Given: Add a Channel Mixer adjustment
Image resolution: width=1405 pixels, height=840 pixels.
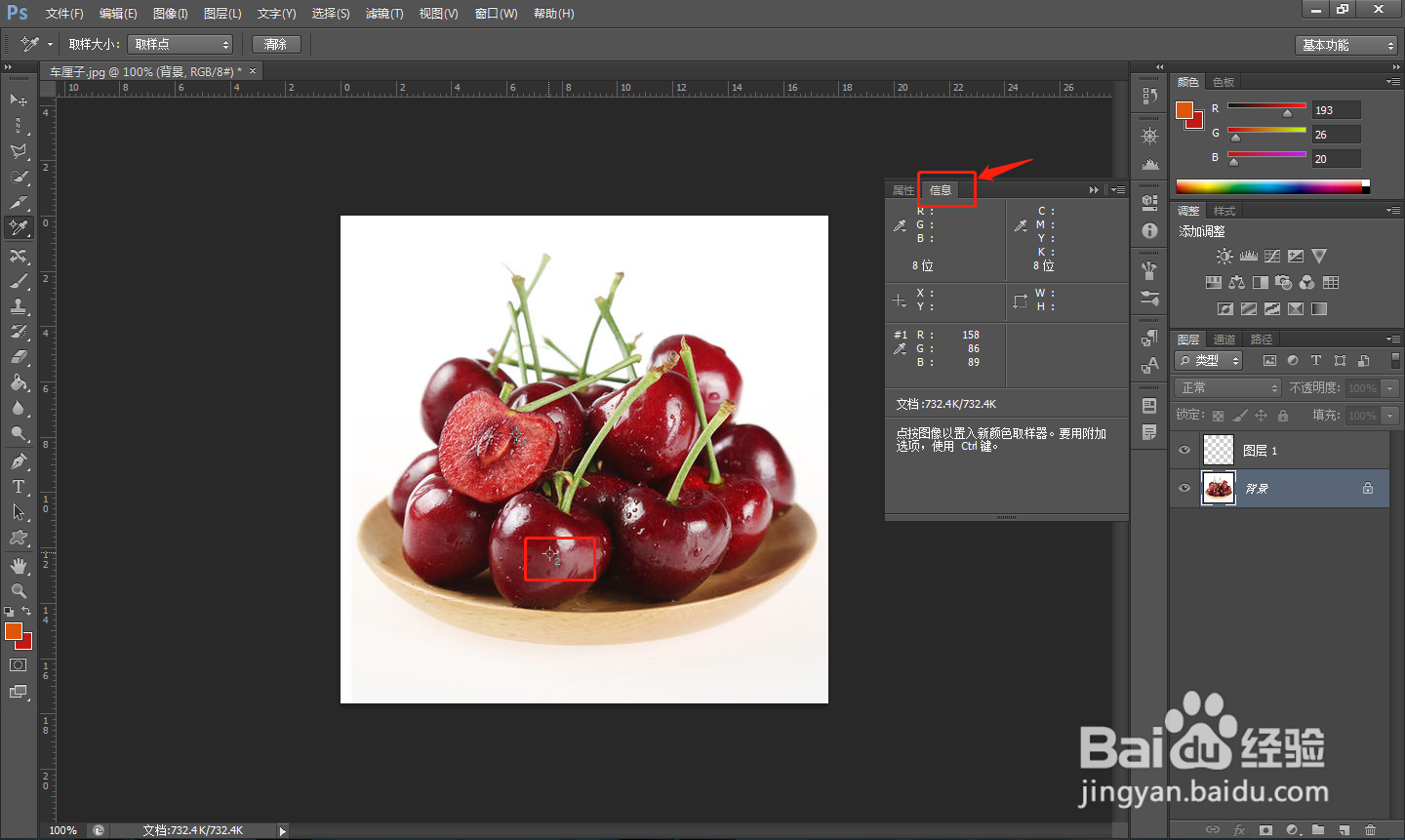Looking at the screenshot, I should tap(1307, 283).
